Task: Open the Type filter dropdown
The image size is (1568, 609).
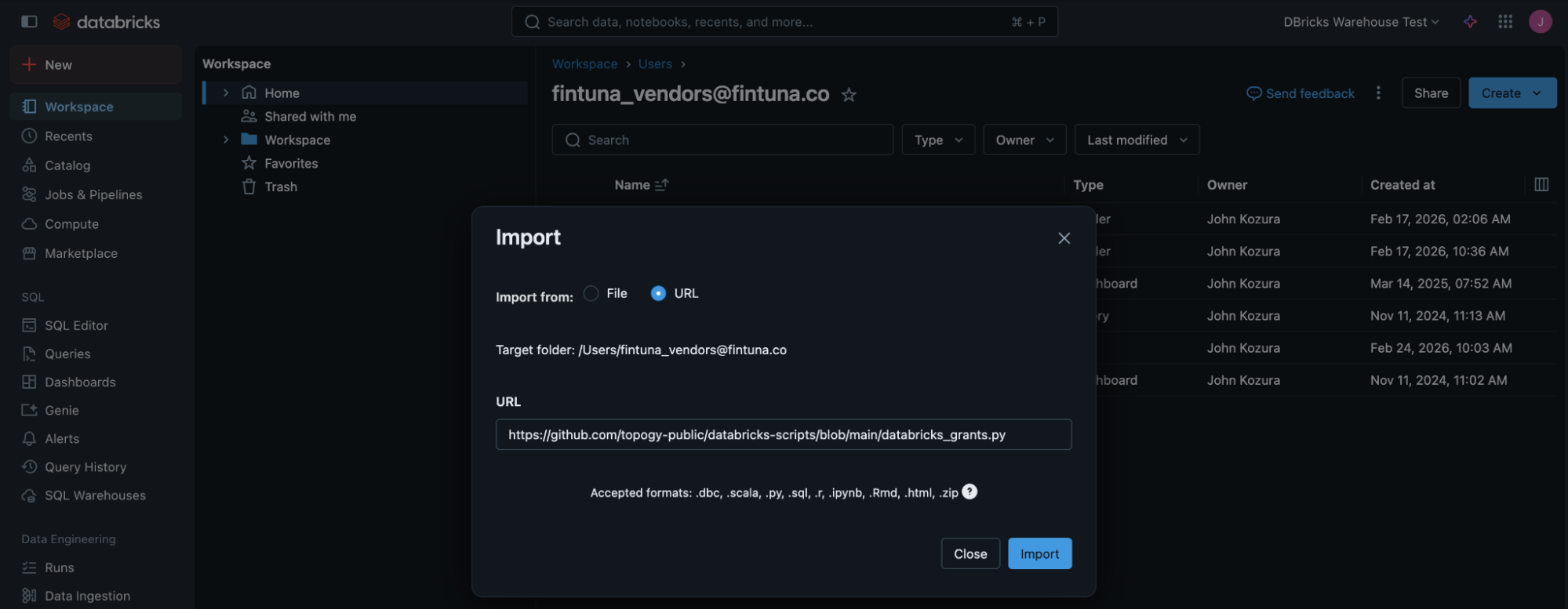Action: (938, 140)
